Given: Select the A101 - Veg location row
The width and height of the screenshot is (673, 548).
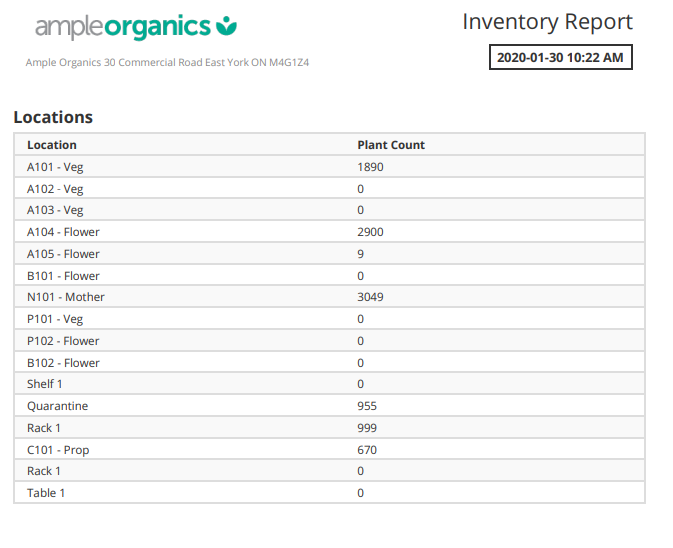Looking at the screenshot, I should tap(55, 167).
